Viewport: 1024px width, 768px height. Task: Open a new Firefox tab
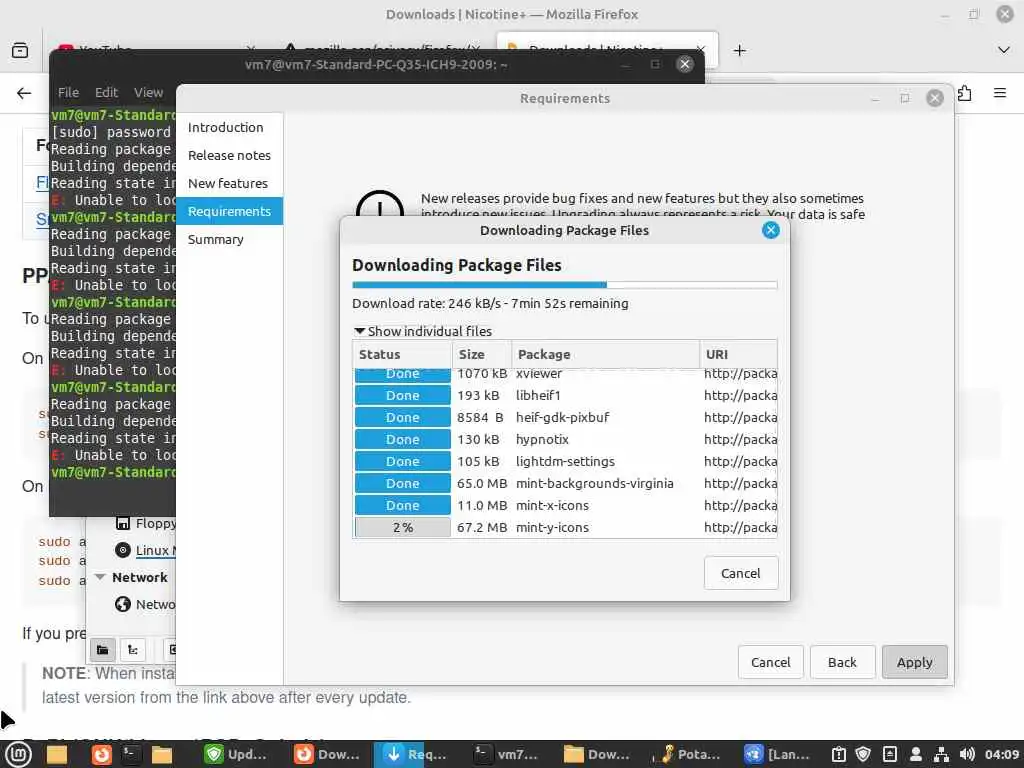point(739,50)
